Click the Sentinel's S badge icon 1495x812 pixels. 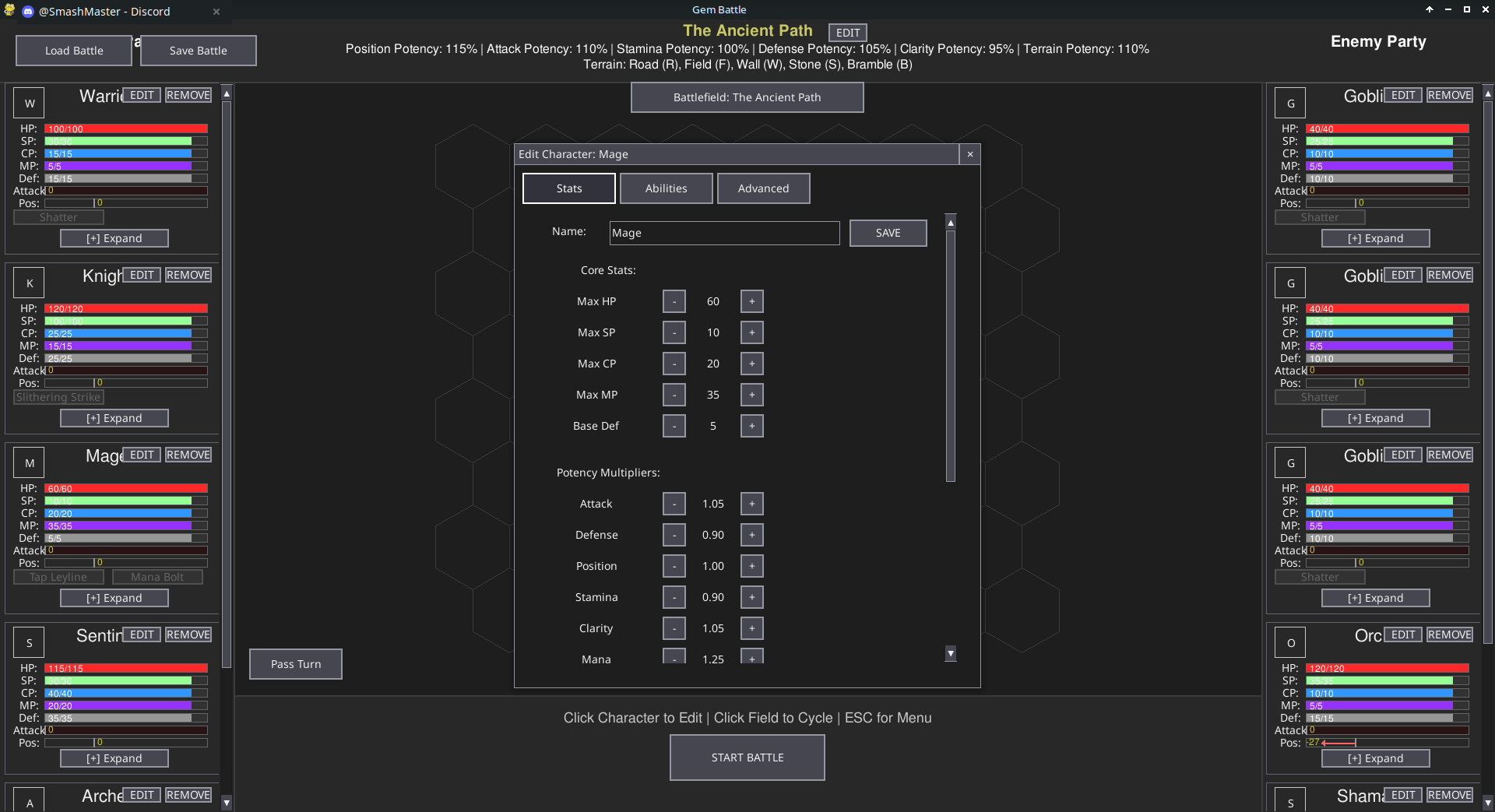coord(28,642)
